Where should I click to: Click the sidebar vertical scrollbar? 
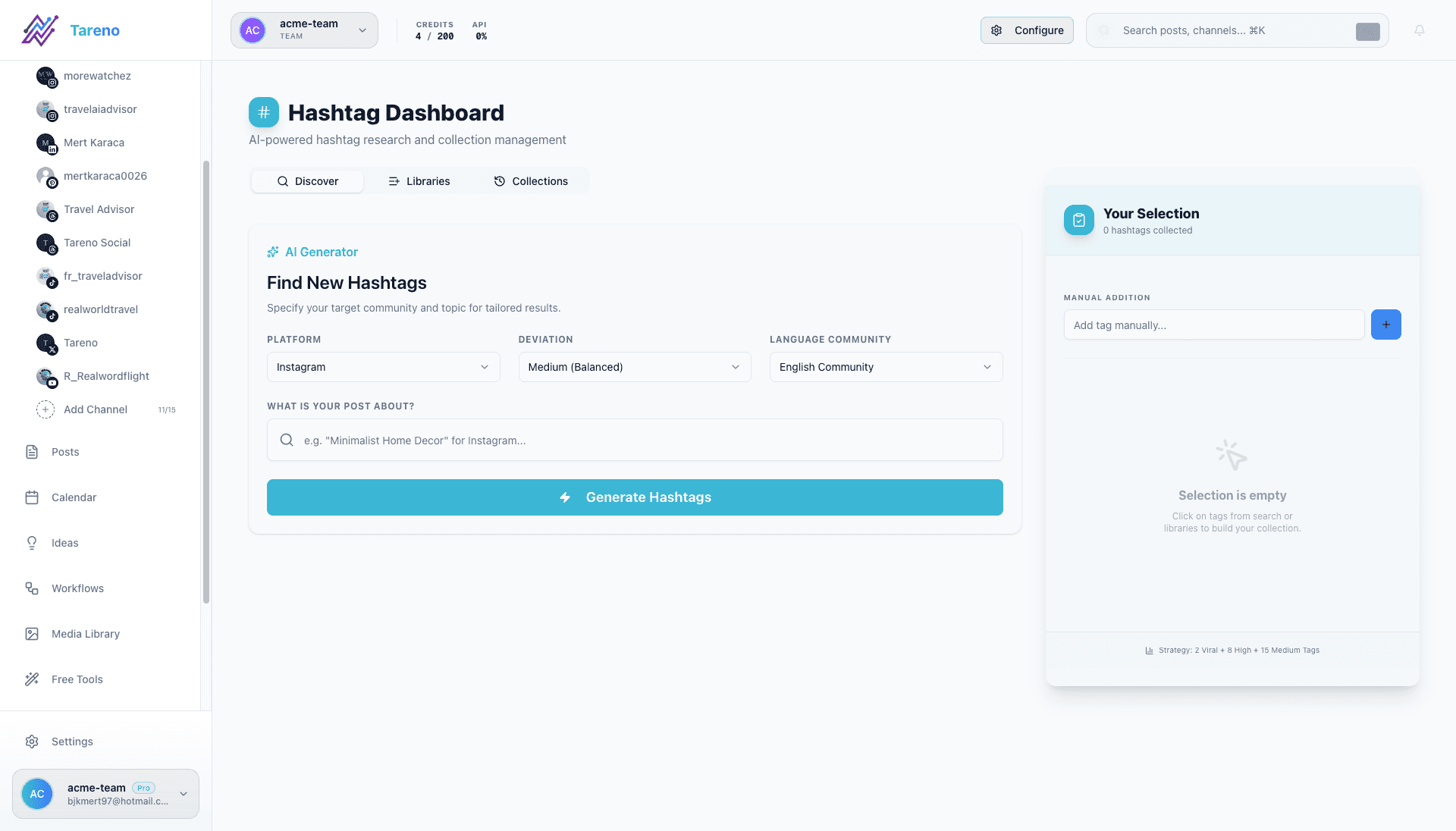click(206, 382)
